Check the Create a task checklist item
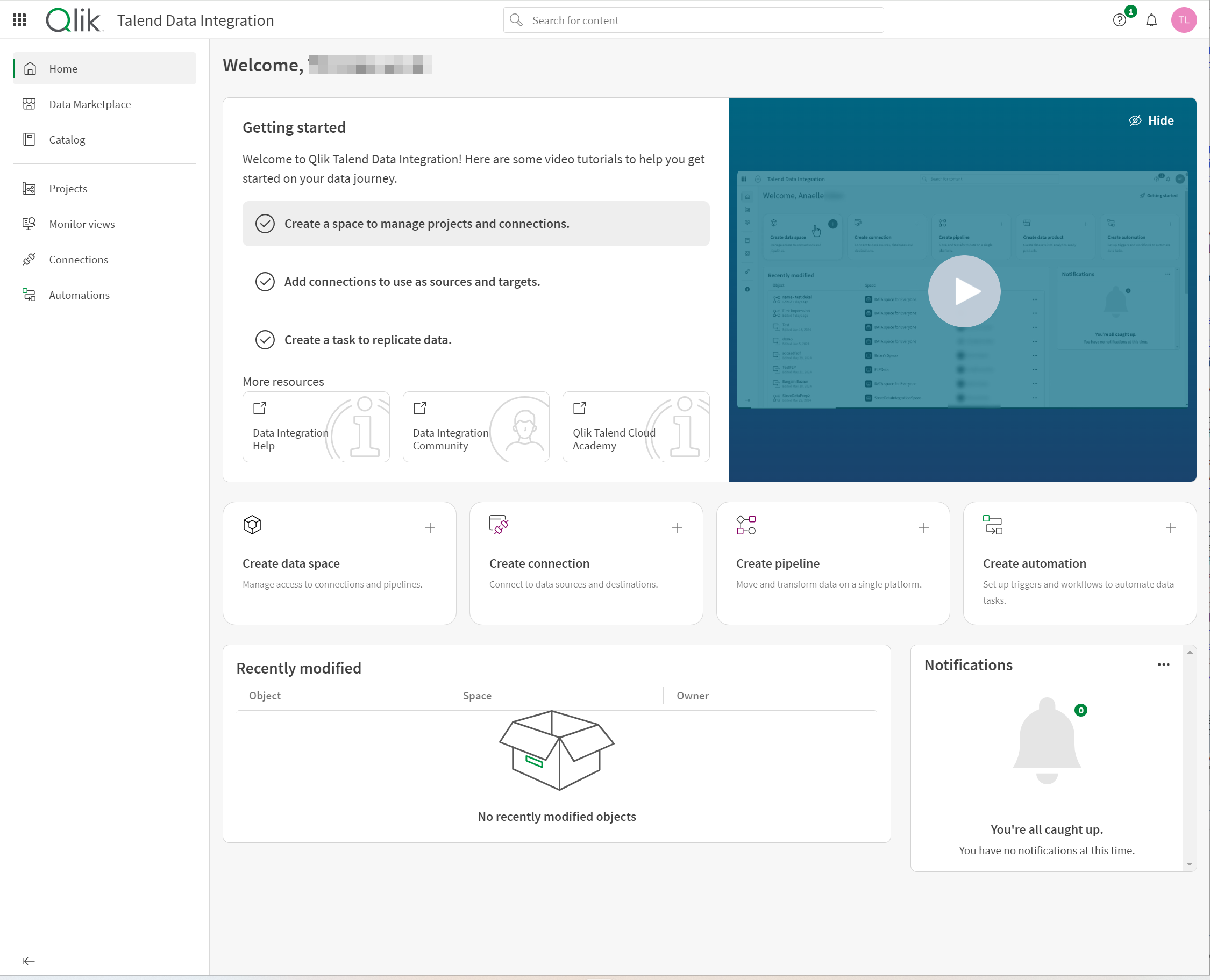The width and height of the screenshot is (1210, 980). (x=264, y=338)
